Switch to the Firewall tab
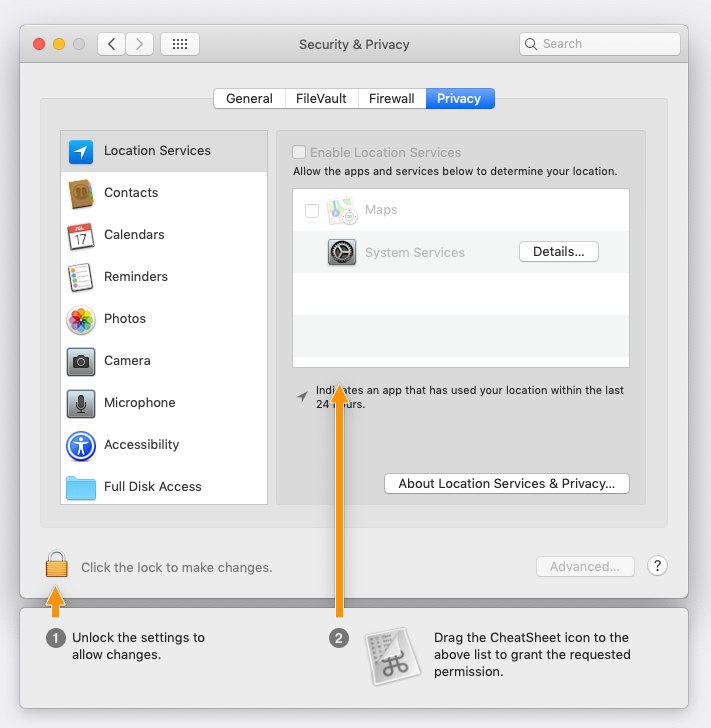This screenshot has height=728, width=711. [x=392, y=98]
